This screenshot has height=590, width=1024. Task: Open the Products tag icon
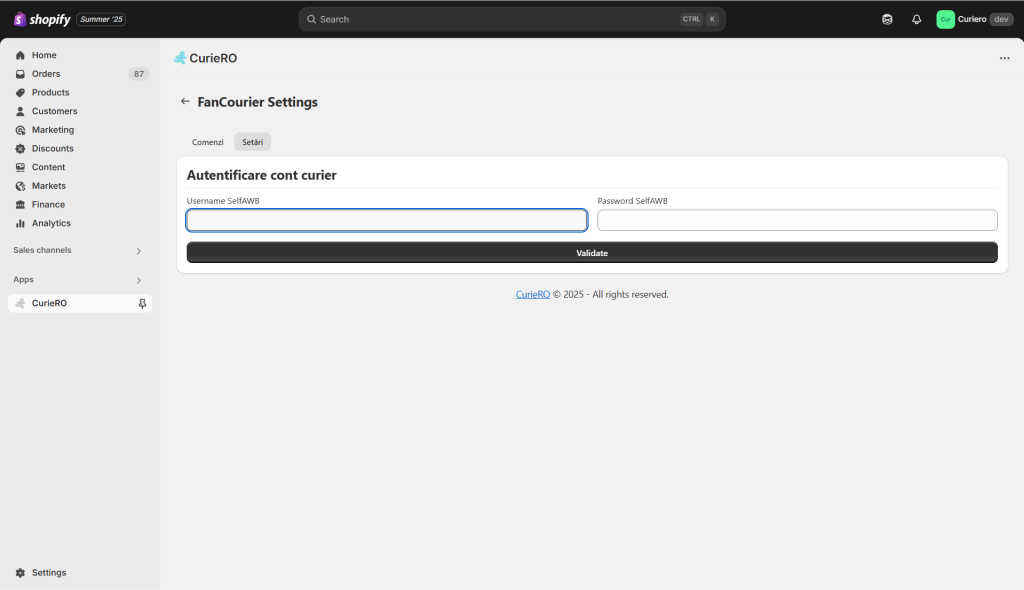pyautogui.click(x=20, y=93)
